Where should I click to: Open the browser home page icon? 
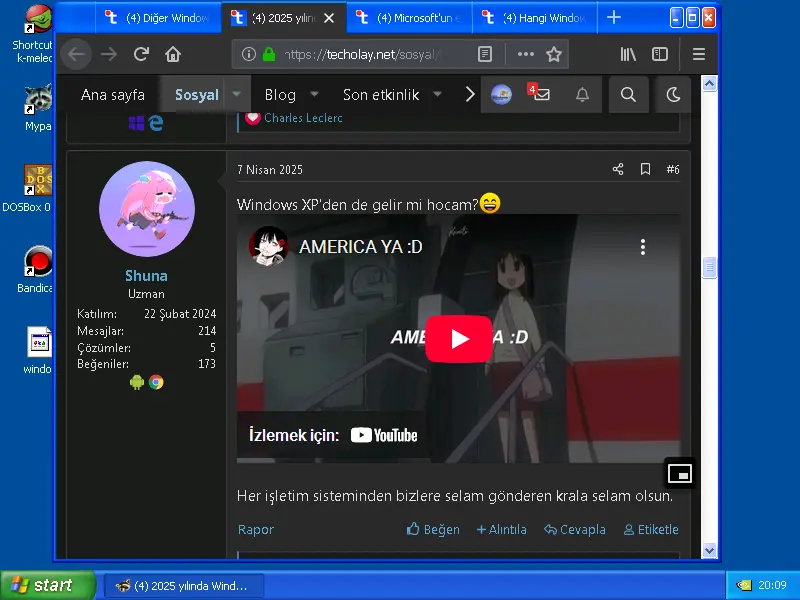[173, 54]
